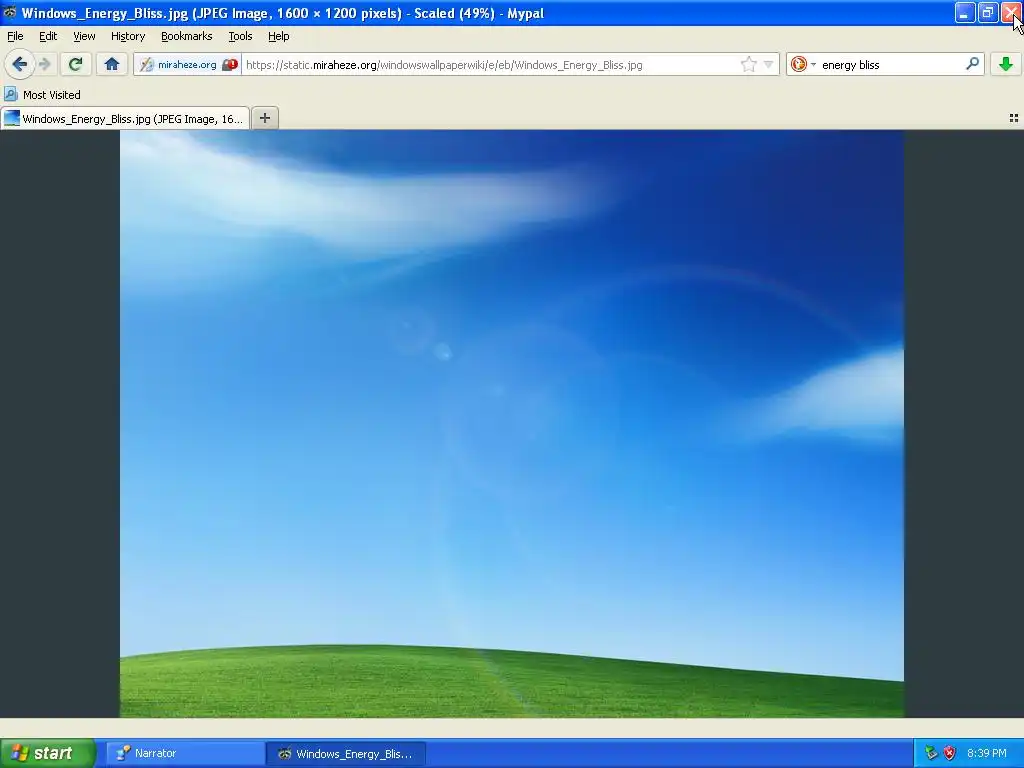This screenshot has width=1024, height=768.
Task: Click the Mypal raccoon icon in title bar
Action: coord(9,12)
